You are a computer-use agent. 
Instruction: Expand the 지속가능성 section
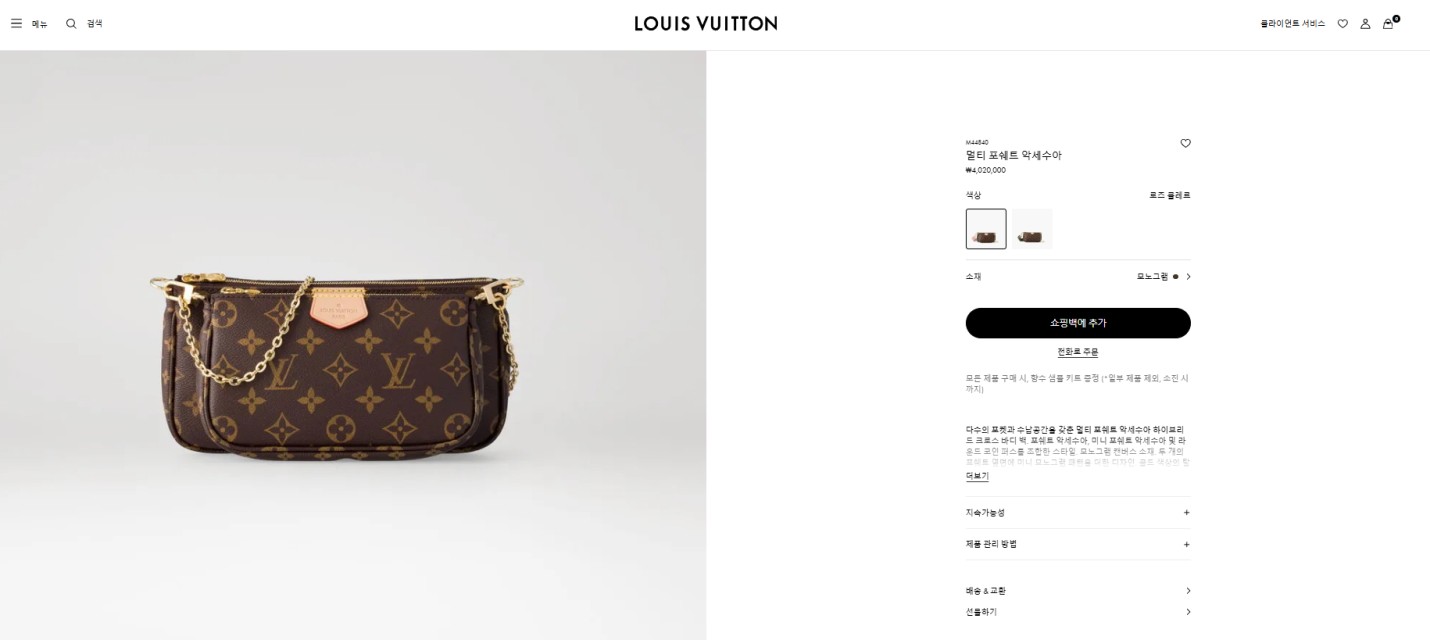coord(1078,512)
